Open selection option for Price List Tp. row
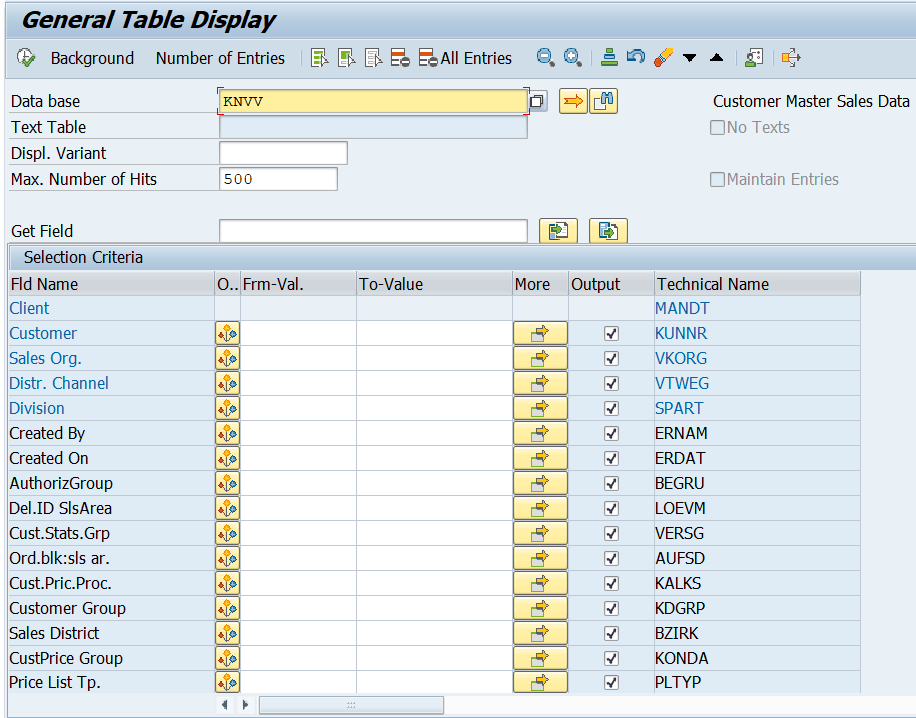Viewport: 916px width, 718px height. [x=227, y=682]
